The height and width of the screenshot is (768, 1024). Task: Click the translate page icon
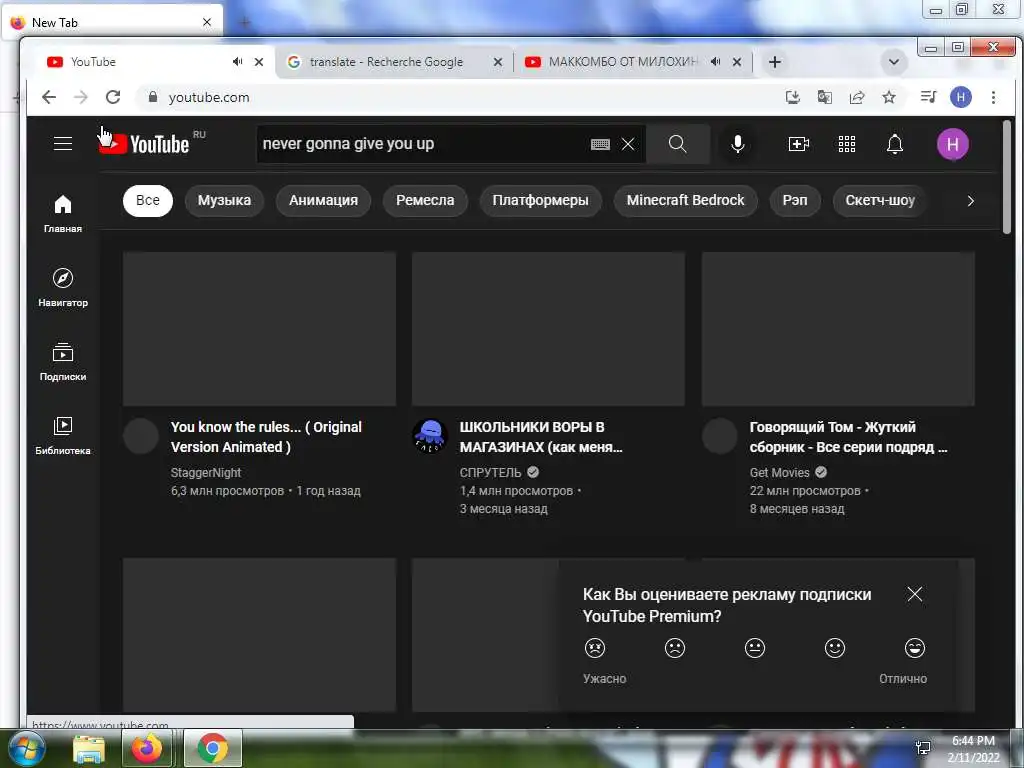pos(825,97)
